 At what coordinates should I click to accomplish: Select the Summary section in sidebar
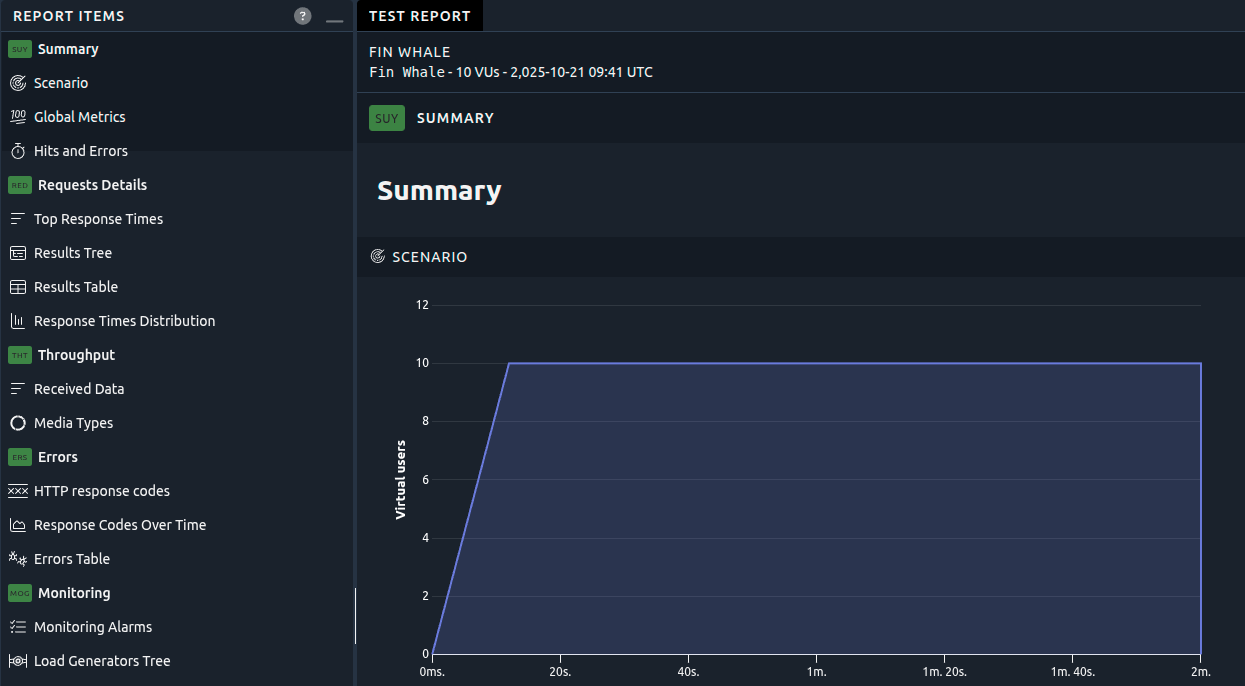pos(68,49)
